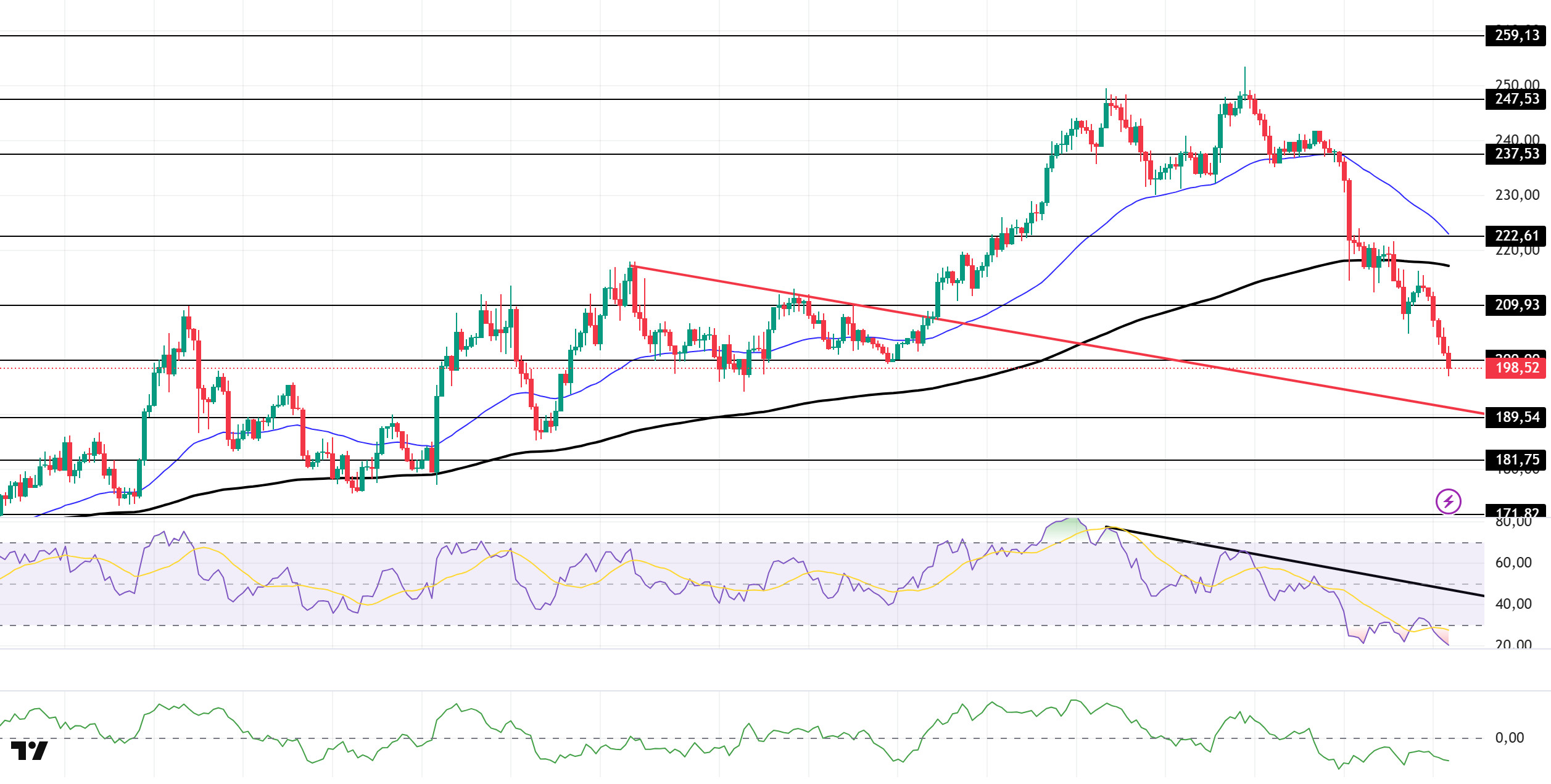Screen dimensions: 1551x784
Task: Click the RSI 40,00 axis label
Action: click(x=1513, y=604)
